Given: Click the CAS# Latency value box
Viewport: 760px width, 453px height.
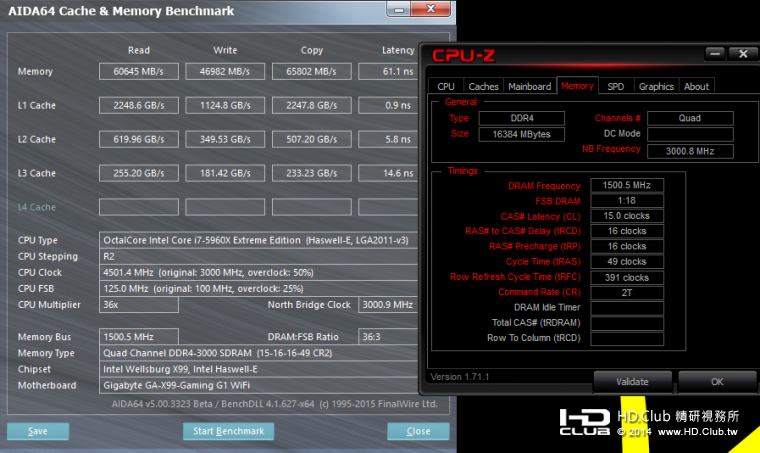Looking at the screenshot, I should [626, 215].
